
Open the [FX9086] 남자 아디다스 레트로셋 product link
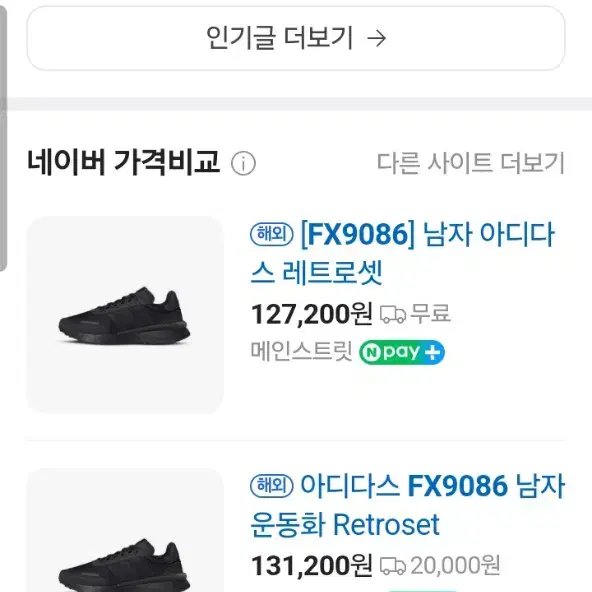pyautogui.click(x=402, y=253)
